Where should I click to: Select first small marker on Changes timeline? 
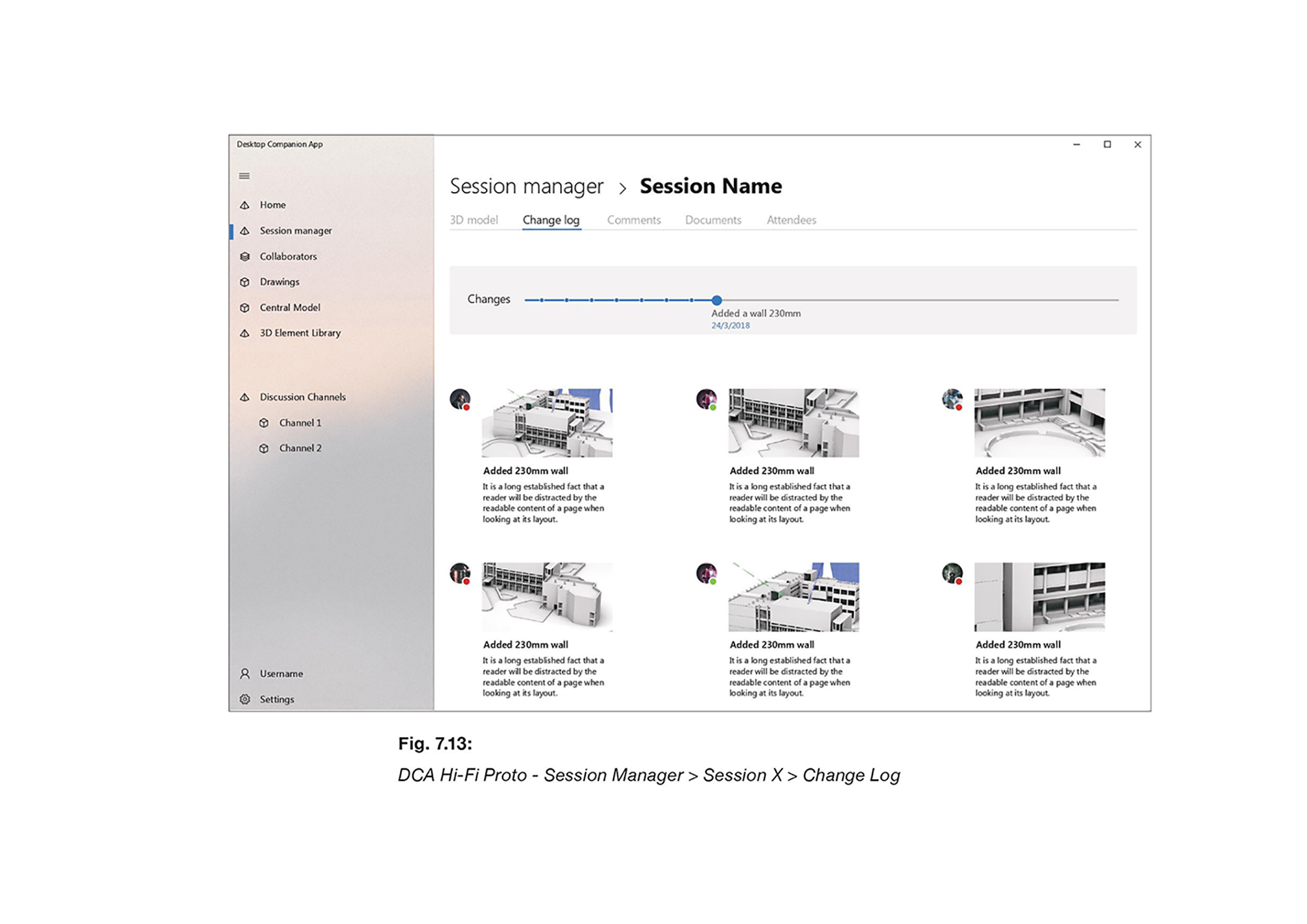542,300
